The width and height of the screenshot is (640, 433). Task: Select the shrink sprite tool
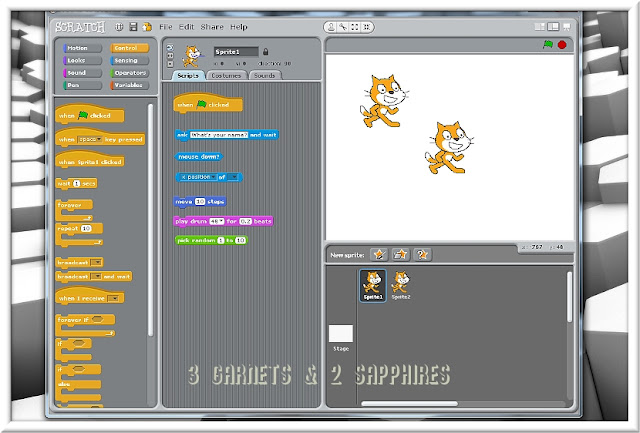366,27
